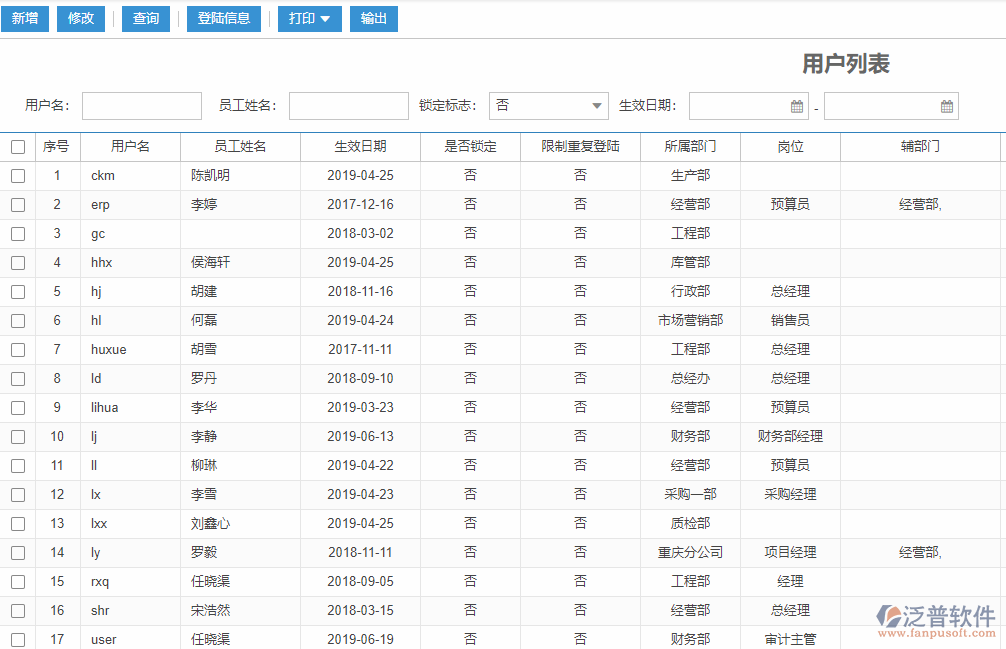The width and height of the screenshot is (1006, 649).
Task: Open the 锁定标志 dropdown showing 否
Action: coord(548,104)
